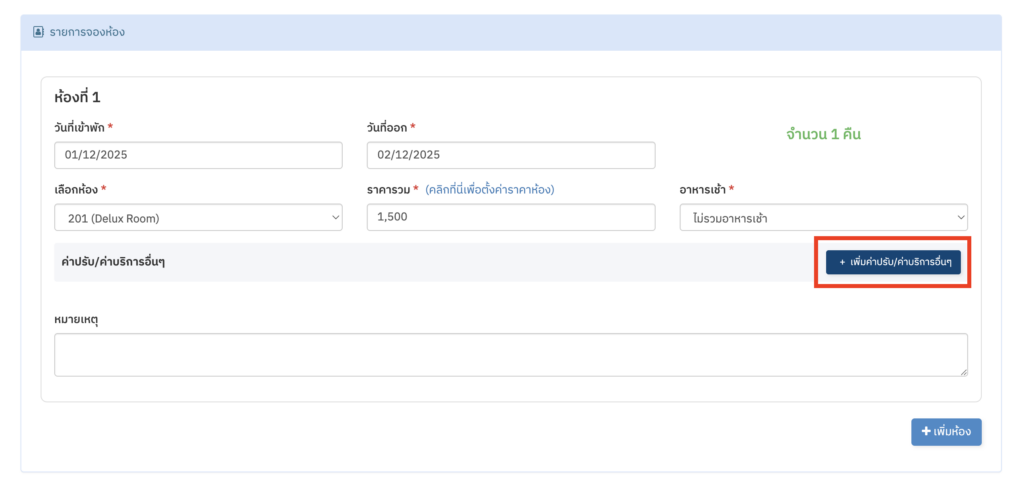Click the check-in date field 01/12/2025
The width and height of the screenshot is (1024, 486).
(198, 155)
